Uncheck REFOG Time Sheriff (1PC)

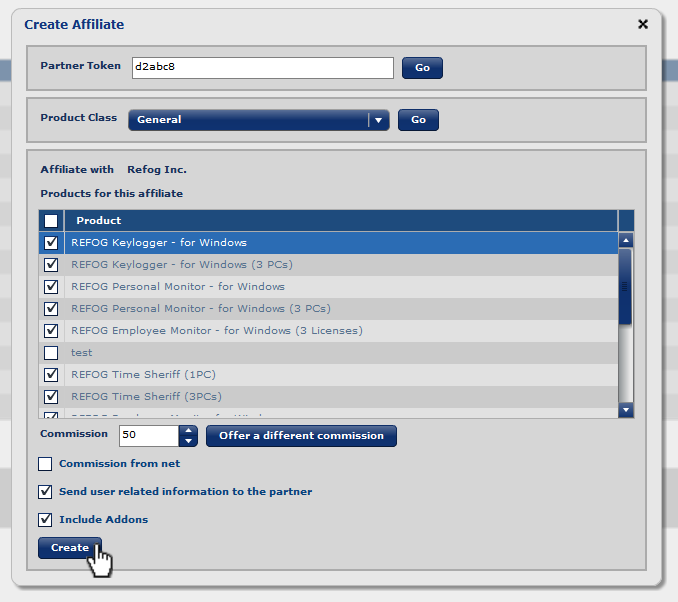click(51, 375)
